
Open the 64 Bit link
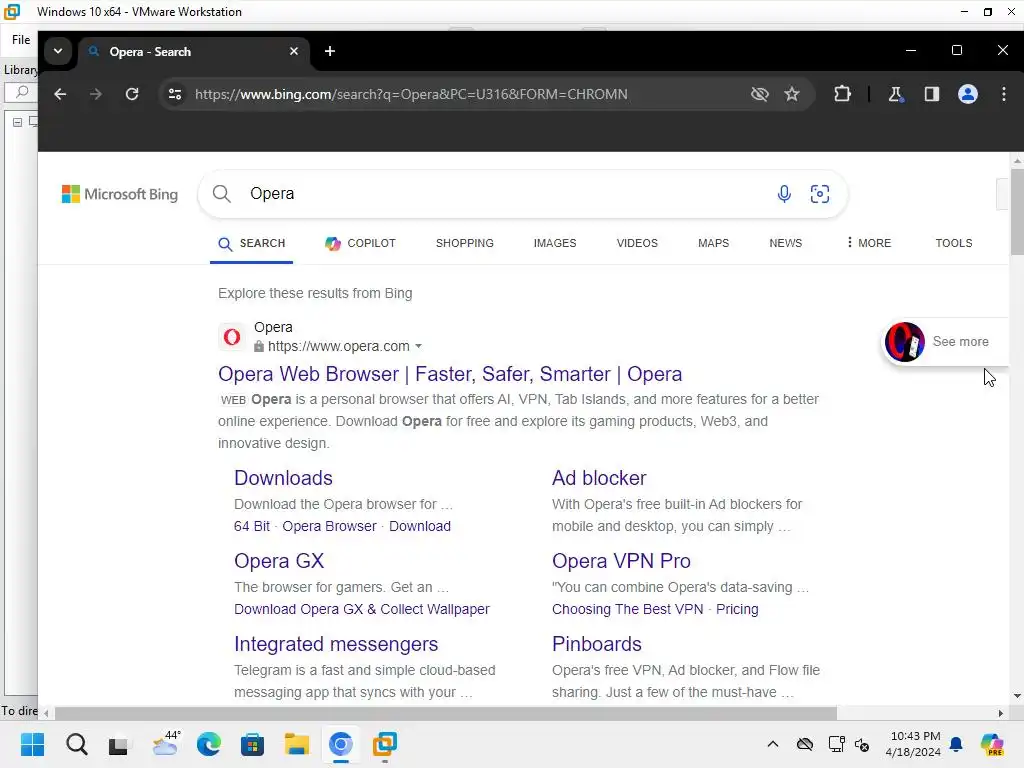coord(252,526)
